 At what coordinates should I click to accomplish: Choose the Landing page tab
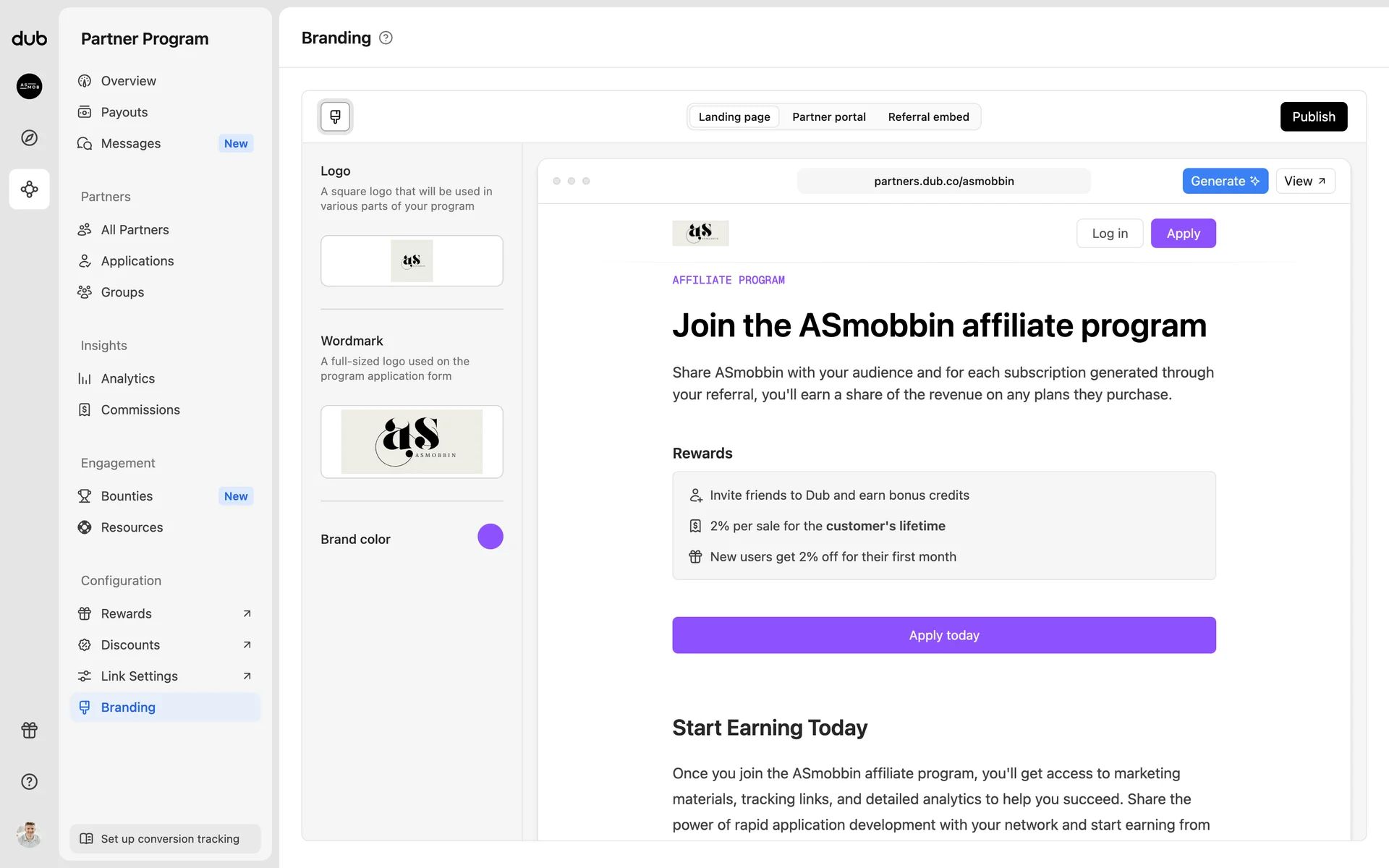pos(734,116)
